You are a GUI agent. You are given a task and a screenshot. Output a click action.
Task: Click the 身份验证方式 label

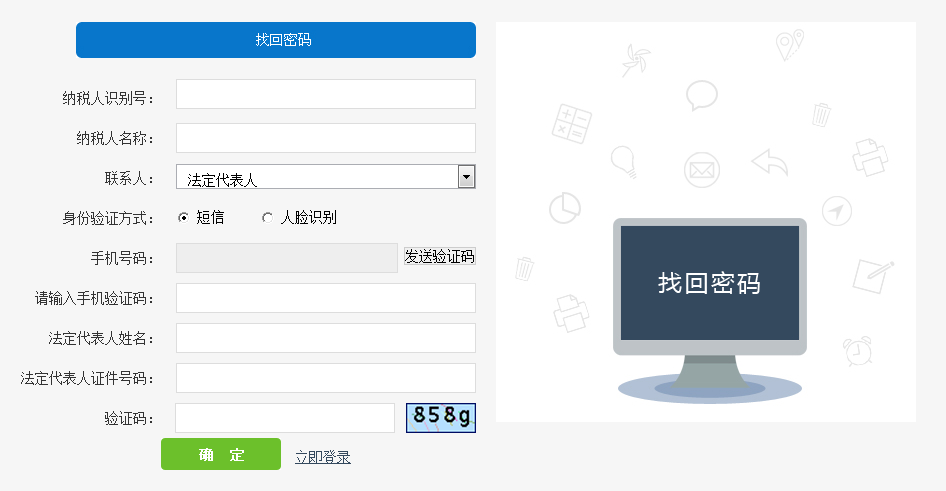[x=108, y=218]
